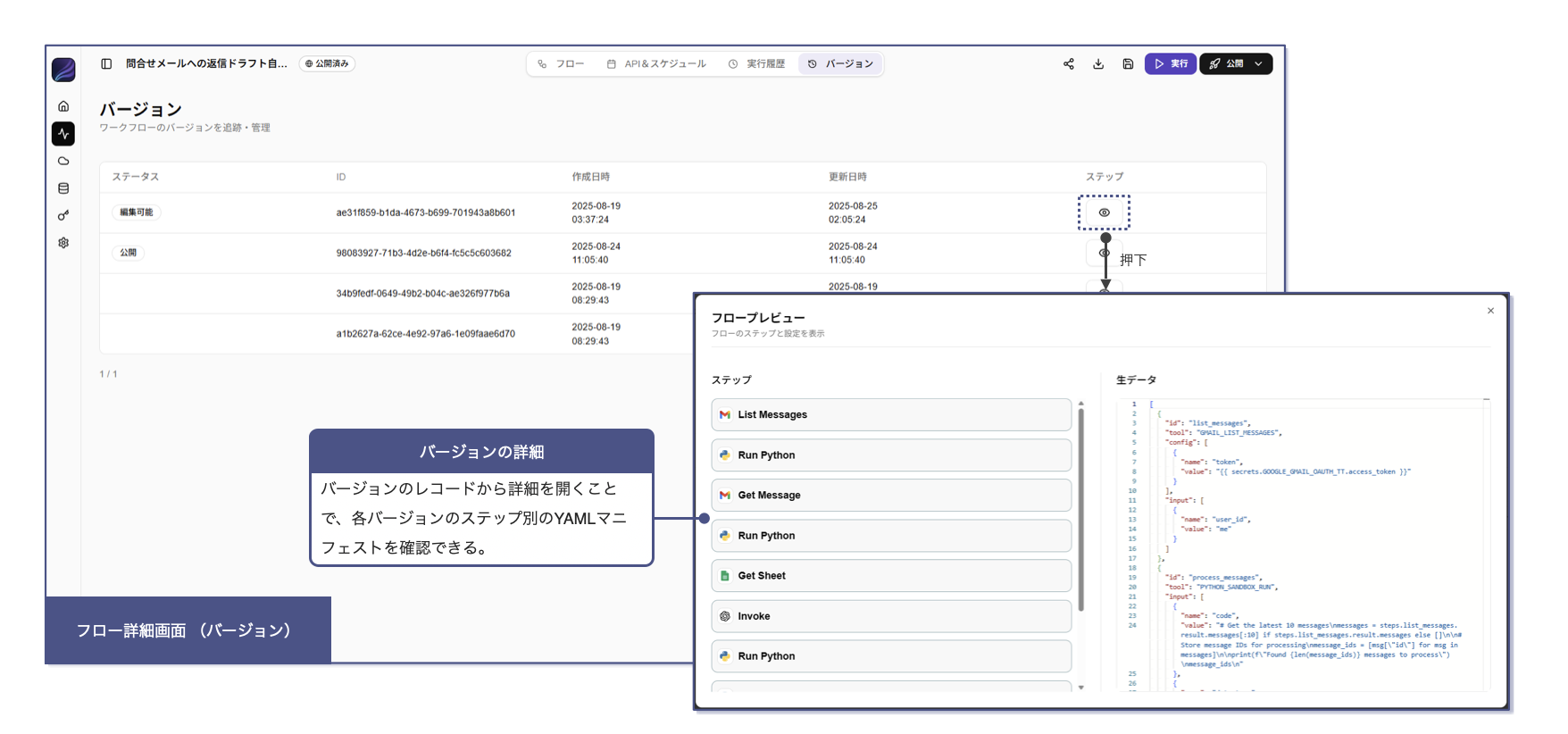This screenshot has height=734, width=1568.
Task: Click the share icon in the top bar
Action: pos(1069,63)
